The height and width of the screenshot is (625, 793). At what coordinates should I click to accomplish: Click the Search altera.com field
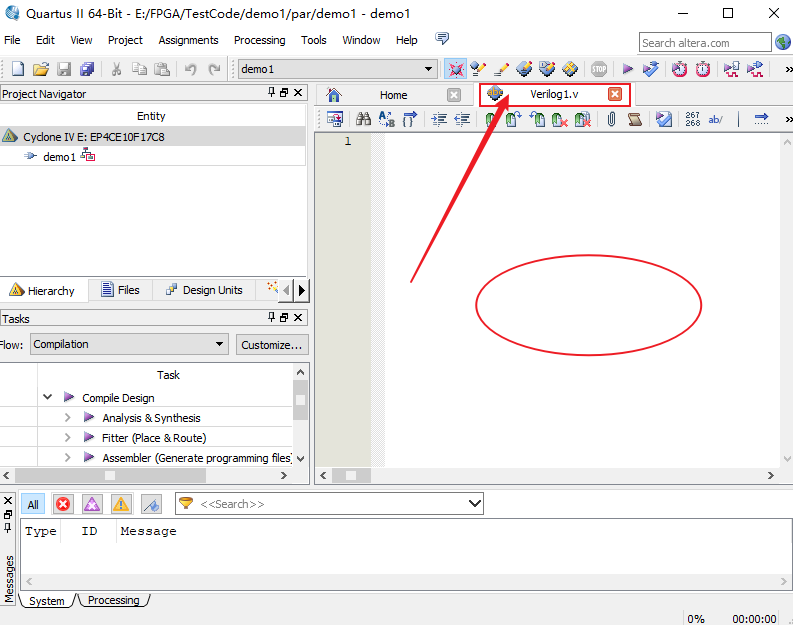[x=705, y=42]
